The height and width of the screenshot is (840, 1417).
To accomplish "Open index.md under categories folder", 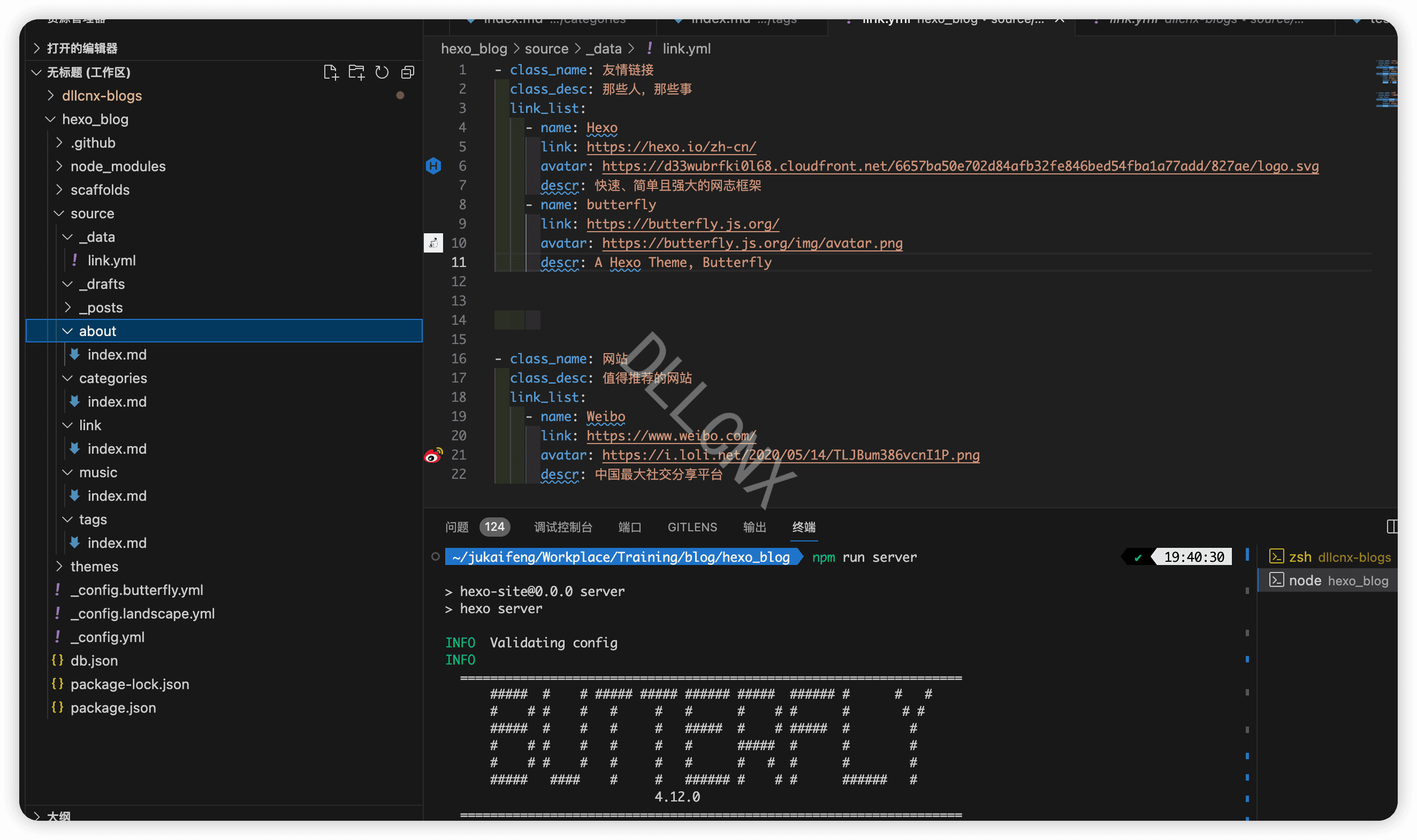I will [x=117, y=401].
